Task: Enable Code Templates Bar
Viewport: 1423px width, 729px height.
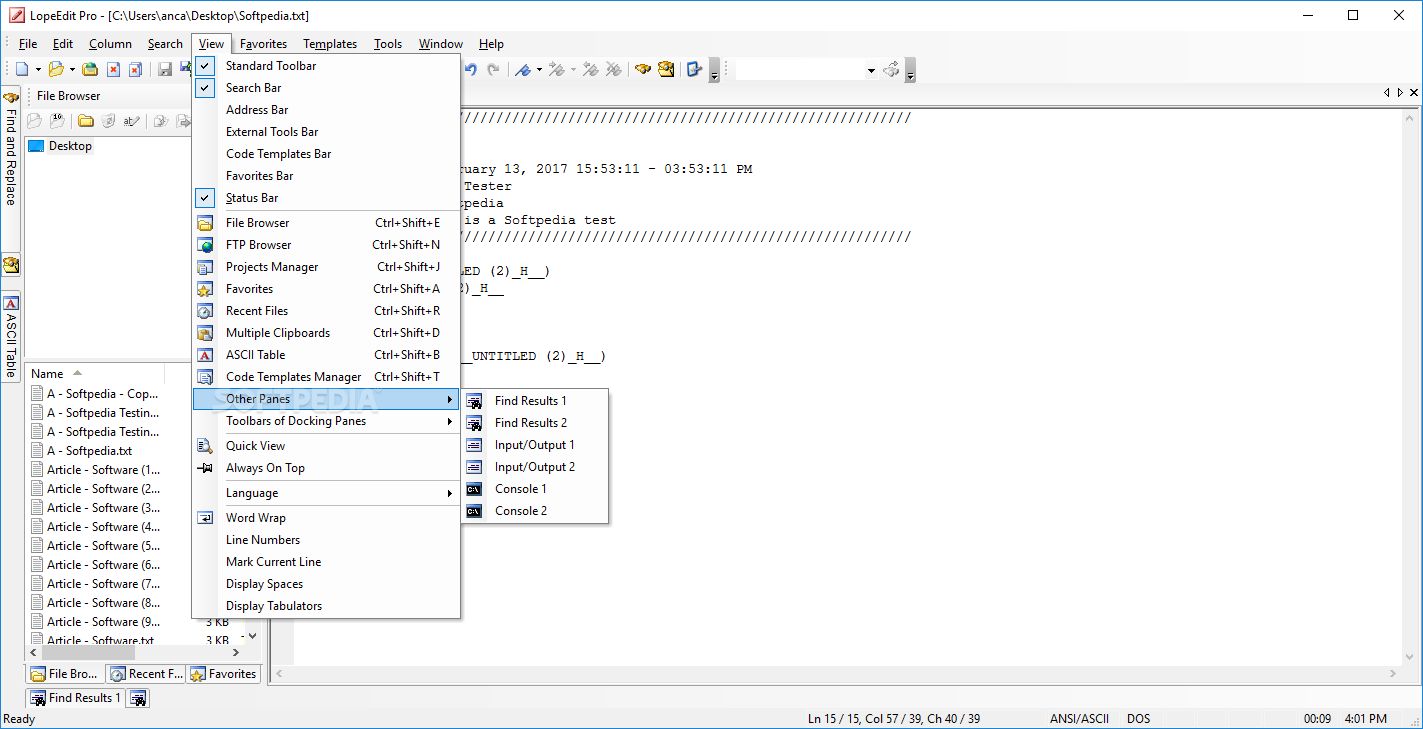Action: (326, 154)
